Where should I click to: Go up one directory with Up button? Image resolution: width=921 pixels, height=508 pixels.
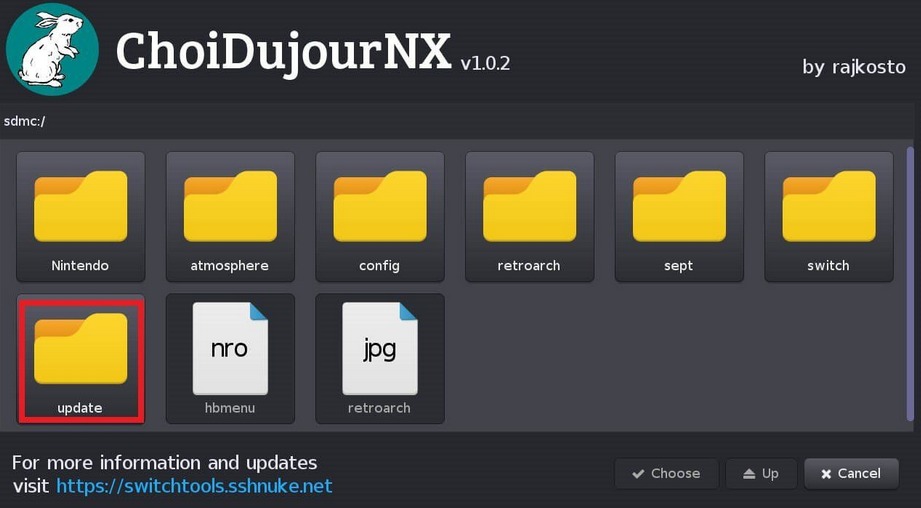pyautogui.click(x=761, y=473)
